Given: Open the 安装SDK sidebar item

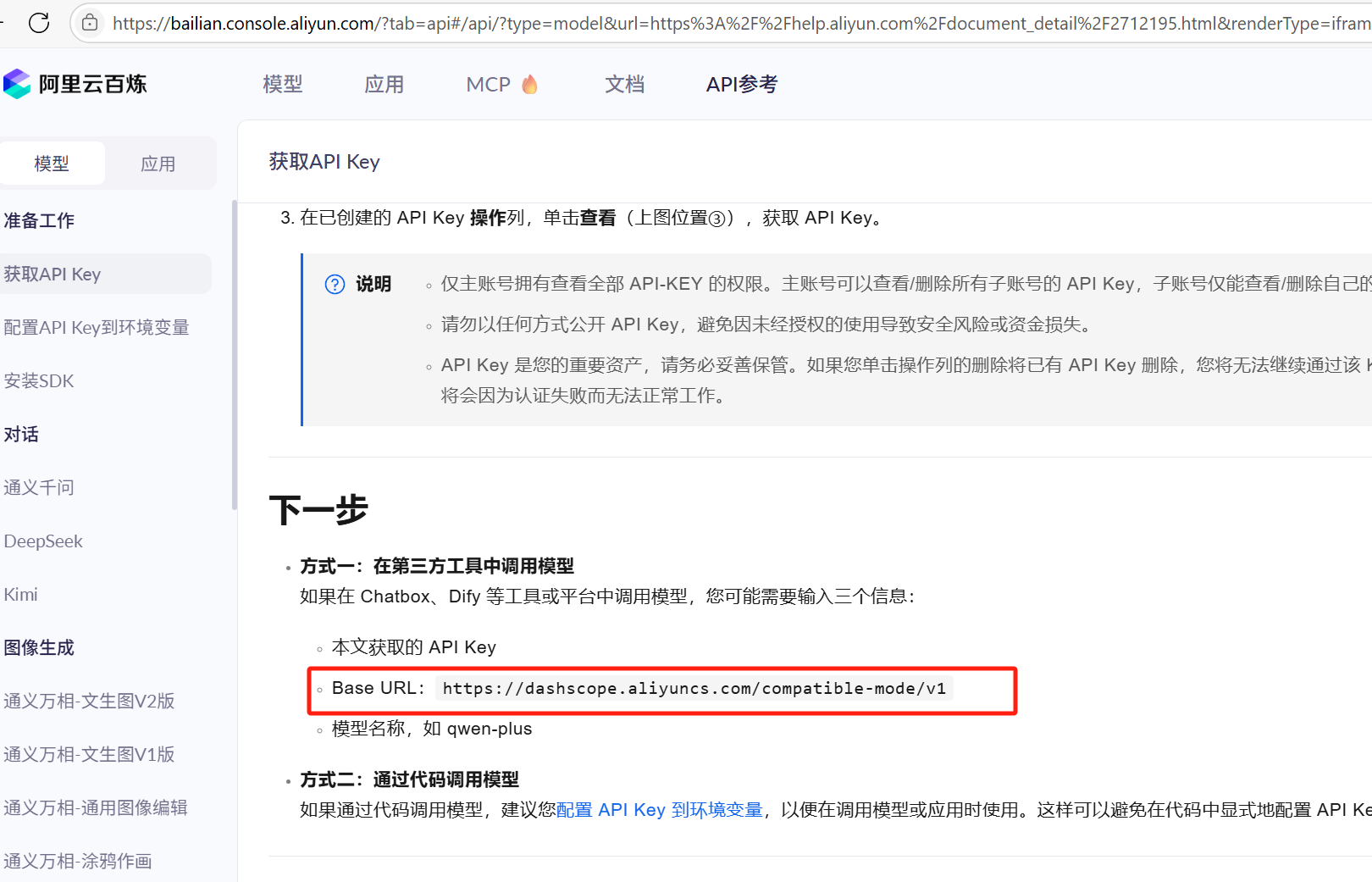Looking at the screenshot, I should pyautogui.click(x=39, y=380).
